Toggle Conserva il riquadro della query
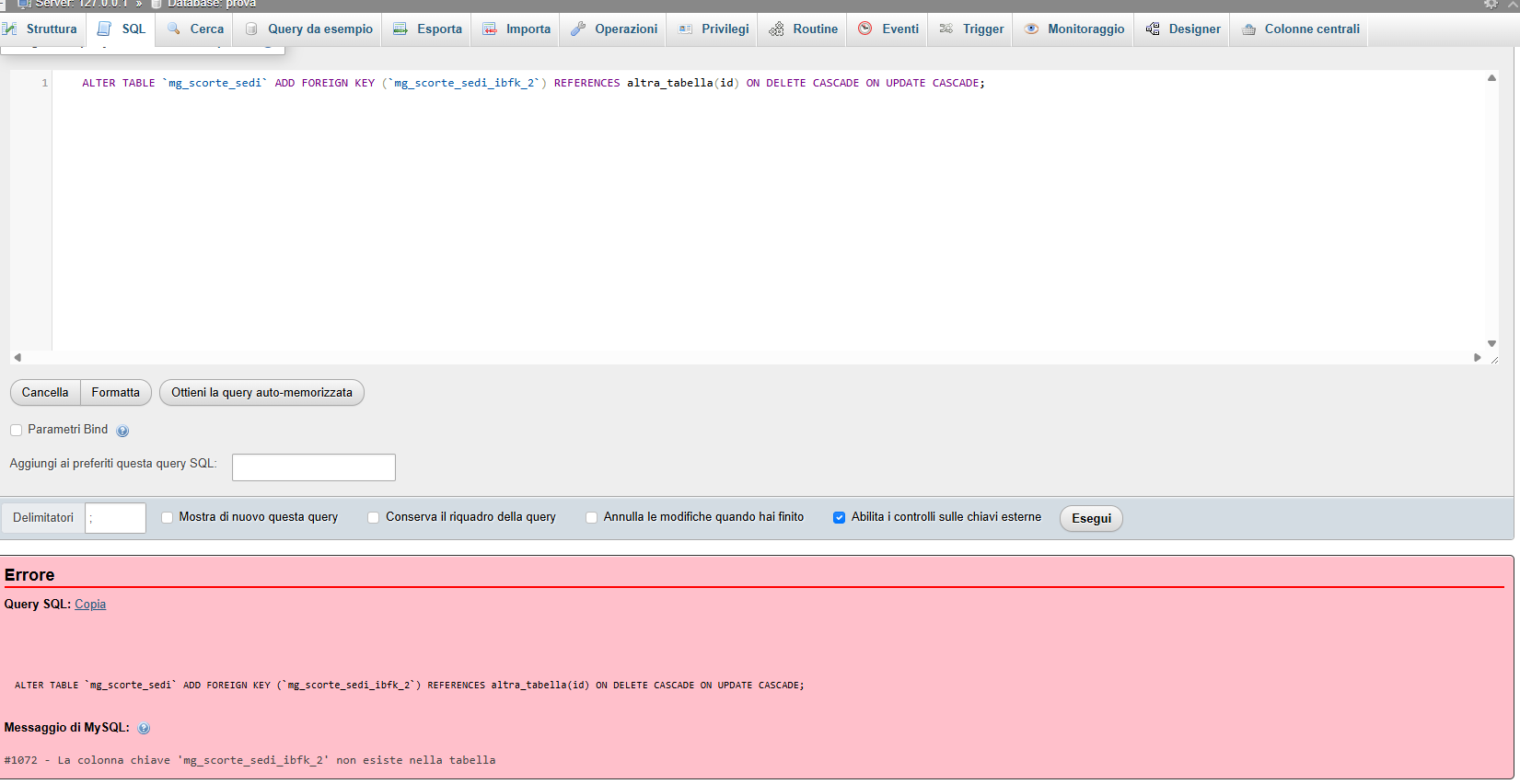The width and height of the screenshot is (1520, 784). 373,518
